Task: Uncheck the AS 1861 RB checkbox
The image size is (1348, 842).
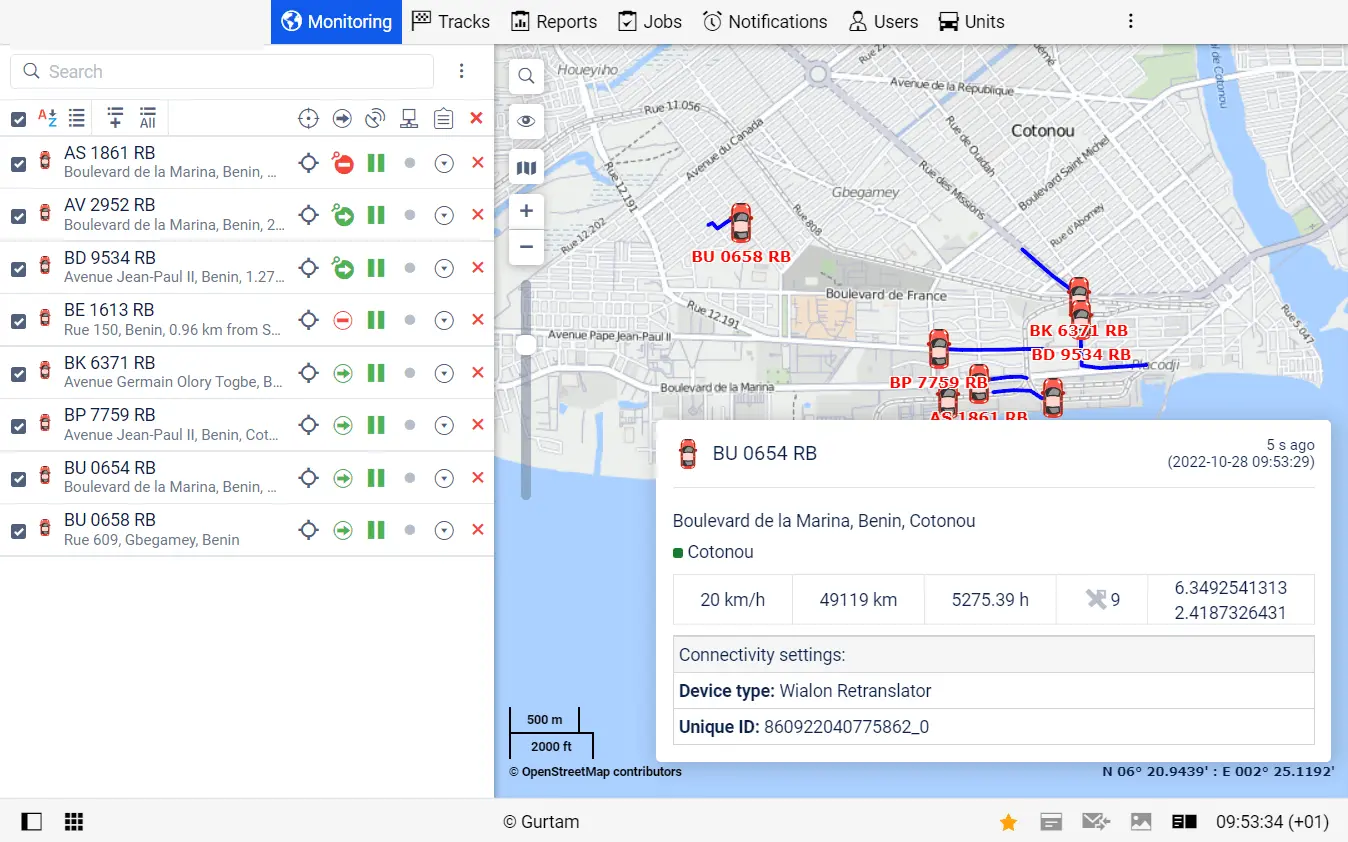Action: (18, 163)
